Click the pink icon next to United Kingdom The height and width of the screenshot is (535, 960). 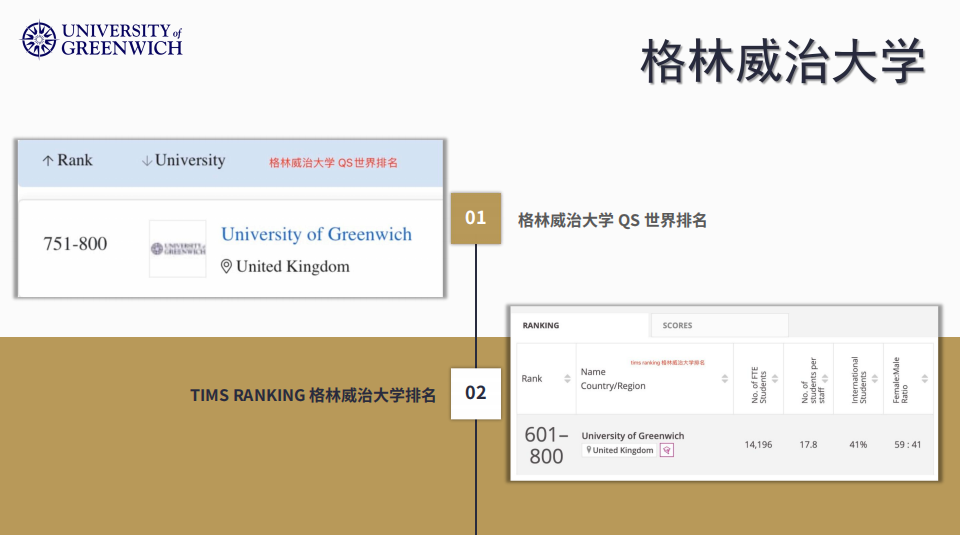[x=667, y=451]
